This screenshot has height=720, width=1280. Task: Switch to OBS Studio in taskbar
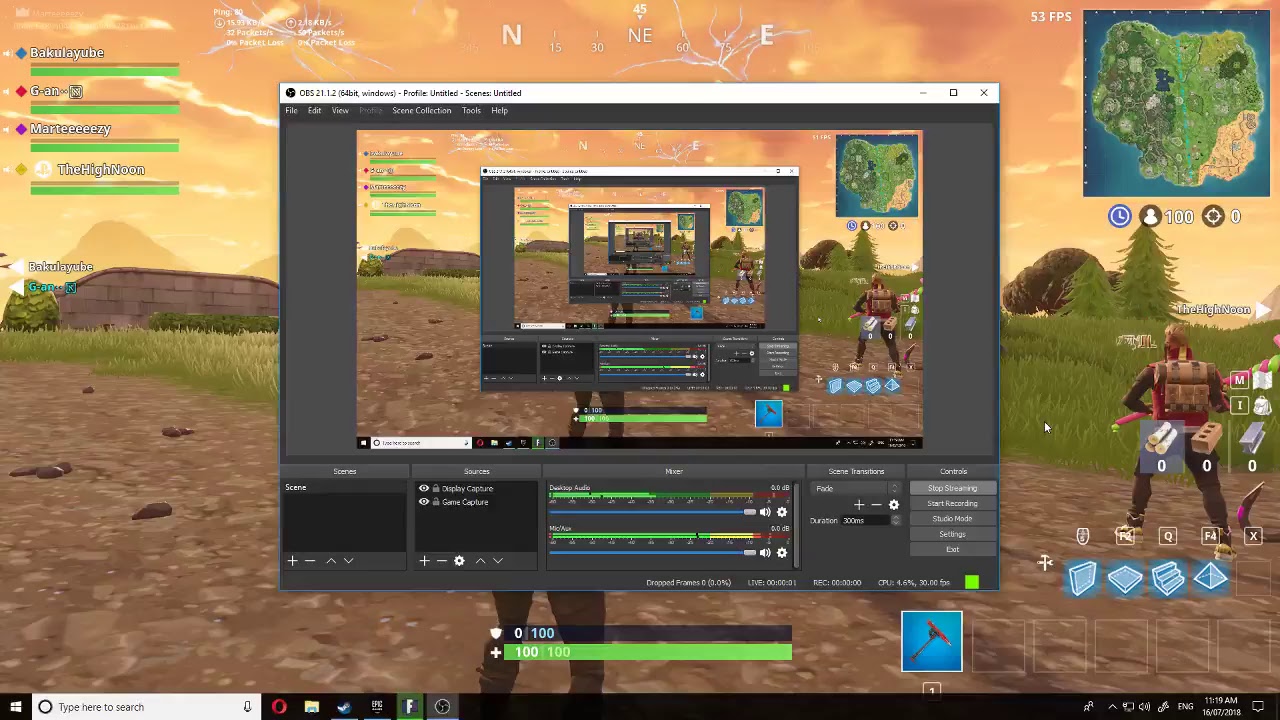(442, 707)
